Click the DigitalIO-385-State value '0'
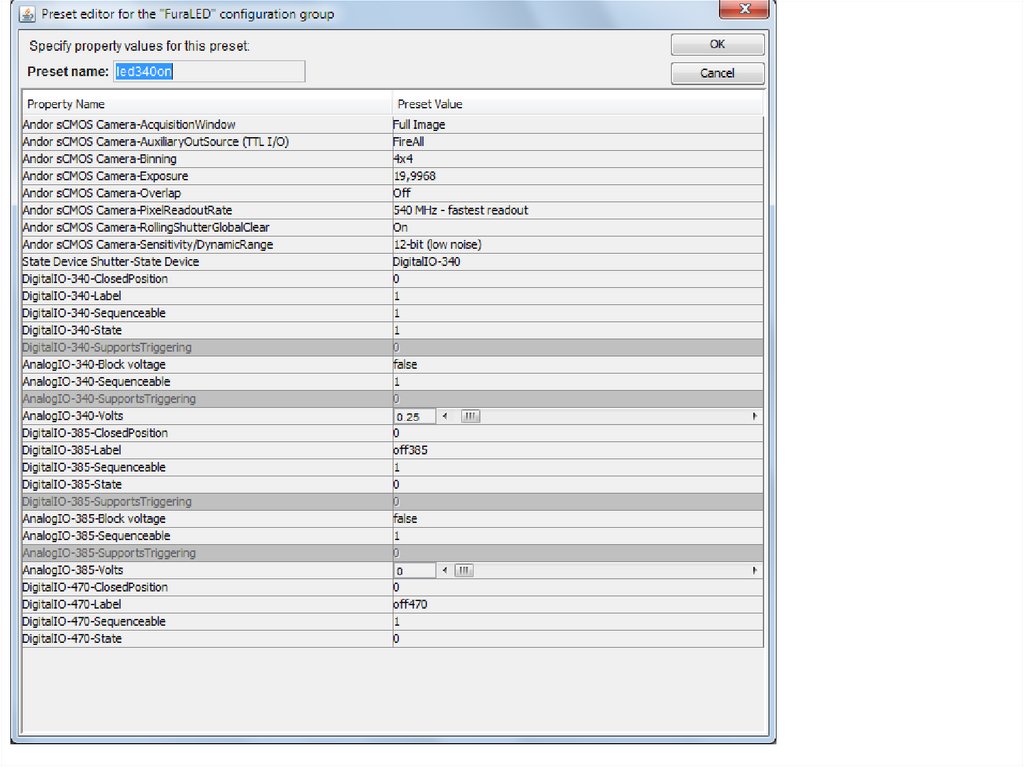The image size is (1024, 767). point(396,484)
